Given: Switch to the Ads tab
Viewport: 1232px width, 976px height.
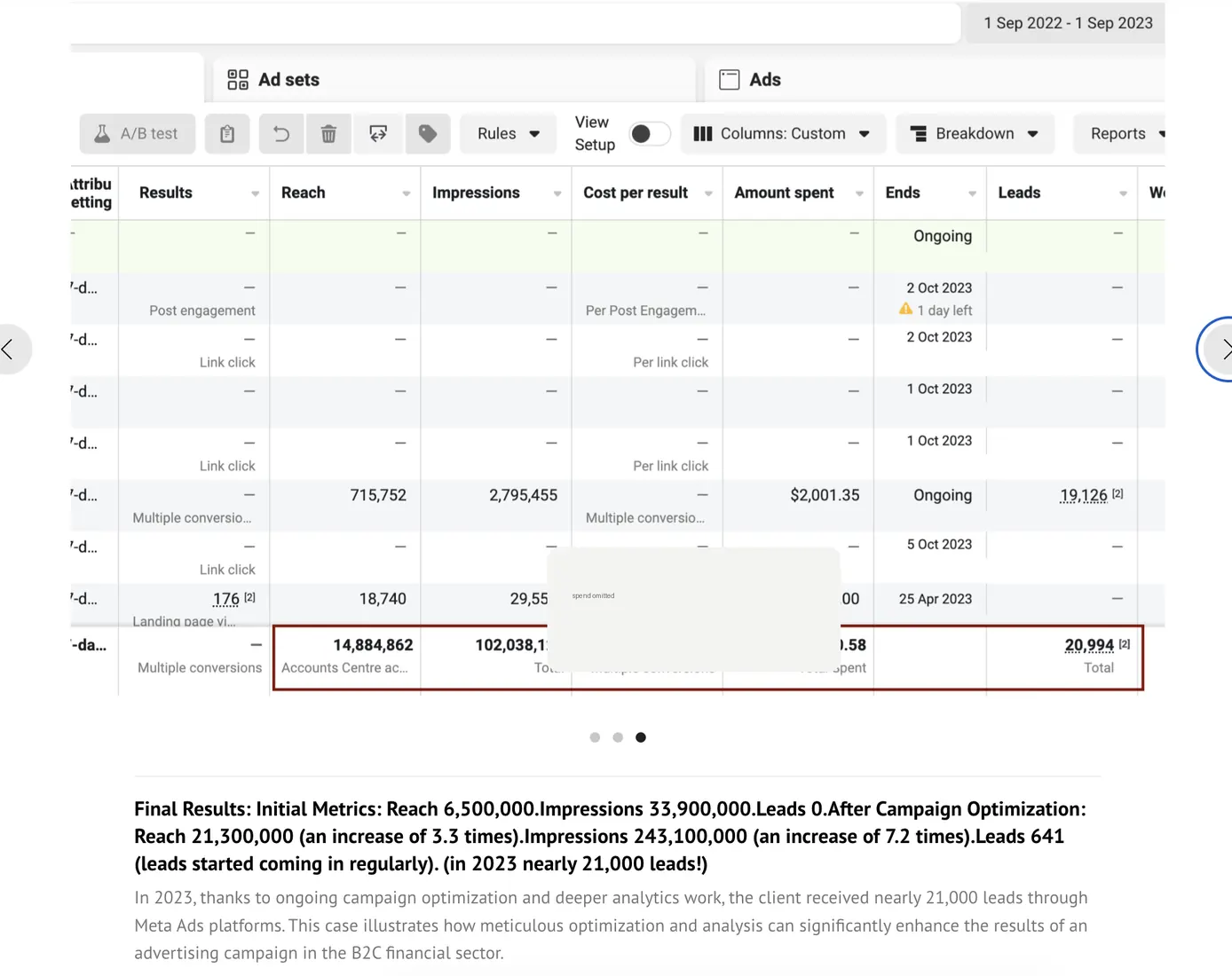Looking at the screenshot, I should tap(934, 80).
